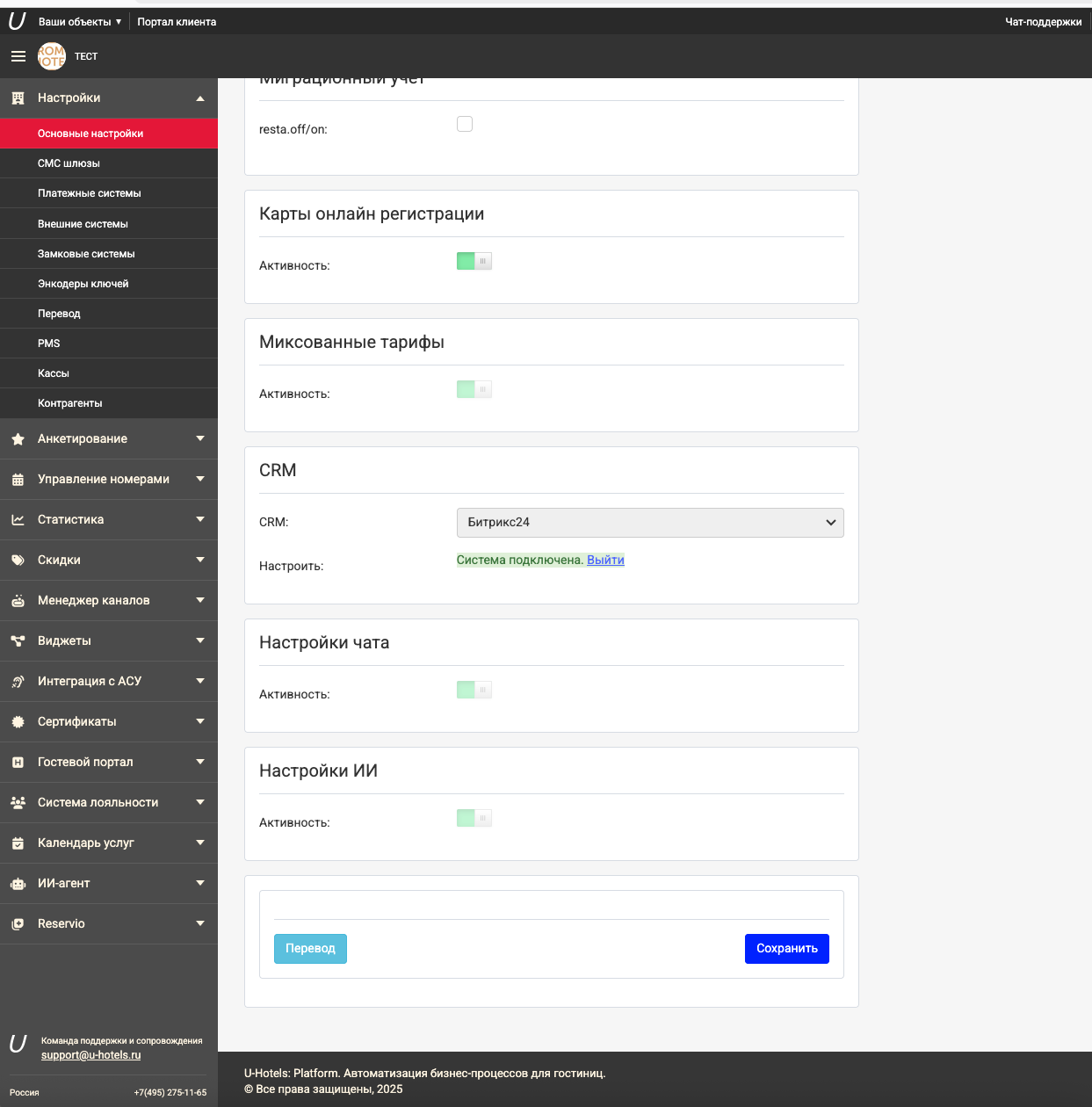
Task: Click the certificate badge icon for Сертификаты
Action: (18, 722)
